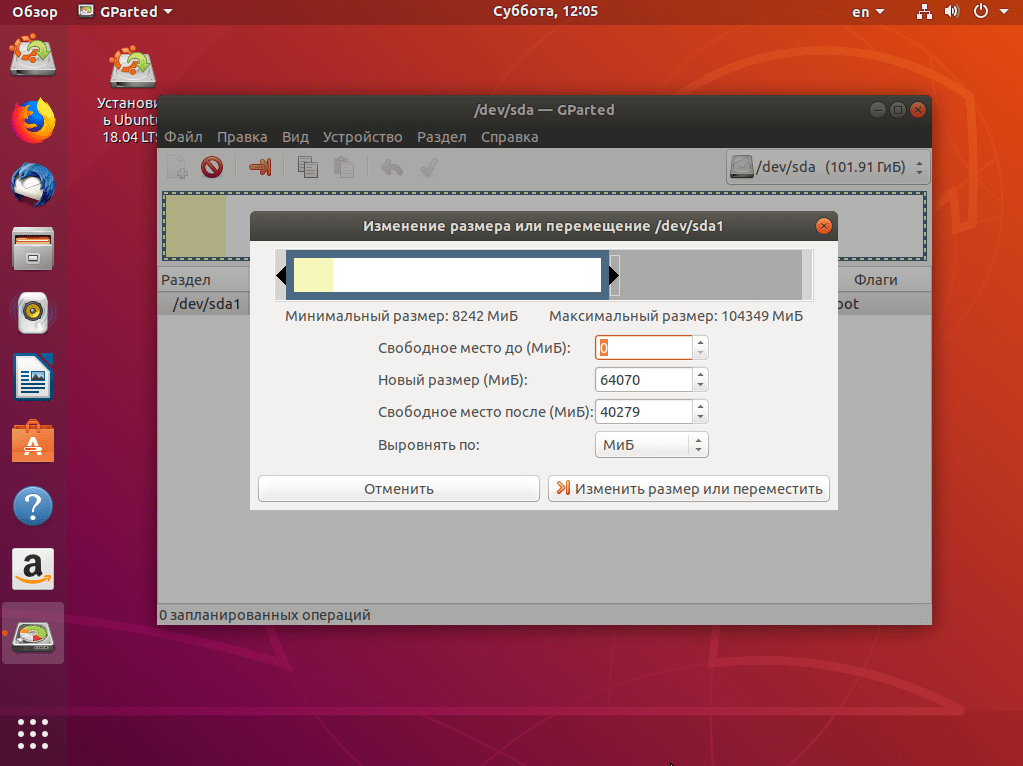Click 'Изменить размер или переместить' button
The height and width of the screenshot is (766, 1023).
689,489
